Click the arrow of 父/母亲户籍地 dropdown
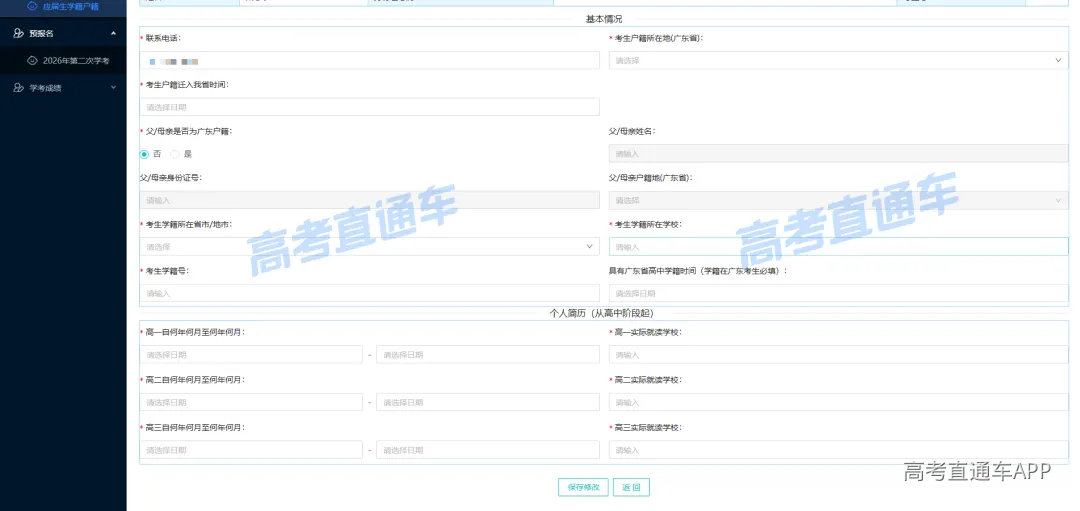1080x511 pixels. [1059, 200]
